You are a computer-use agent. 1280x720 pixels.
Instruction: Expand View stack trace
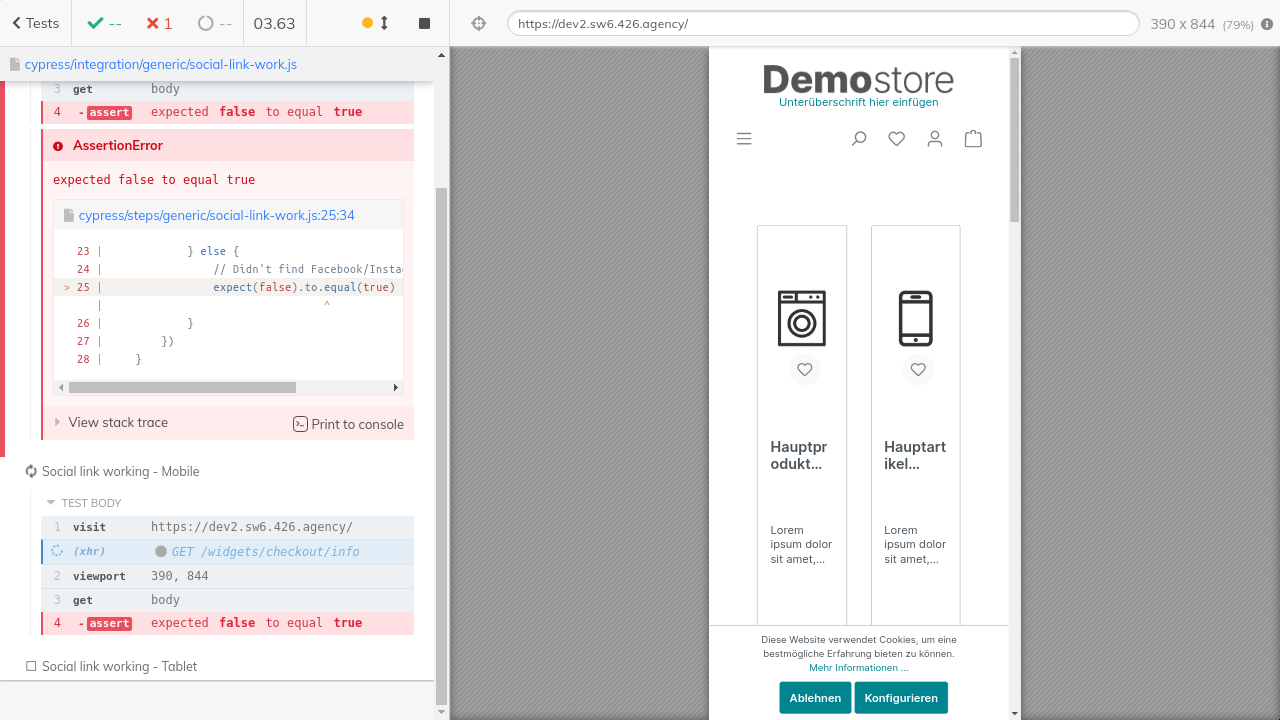click(x=117, y=423)
